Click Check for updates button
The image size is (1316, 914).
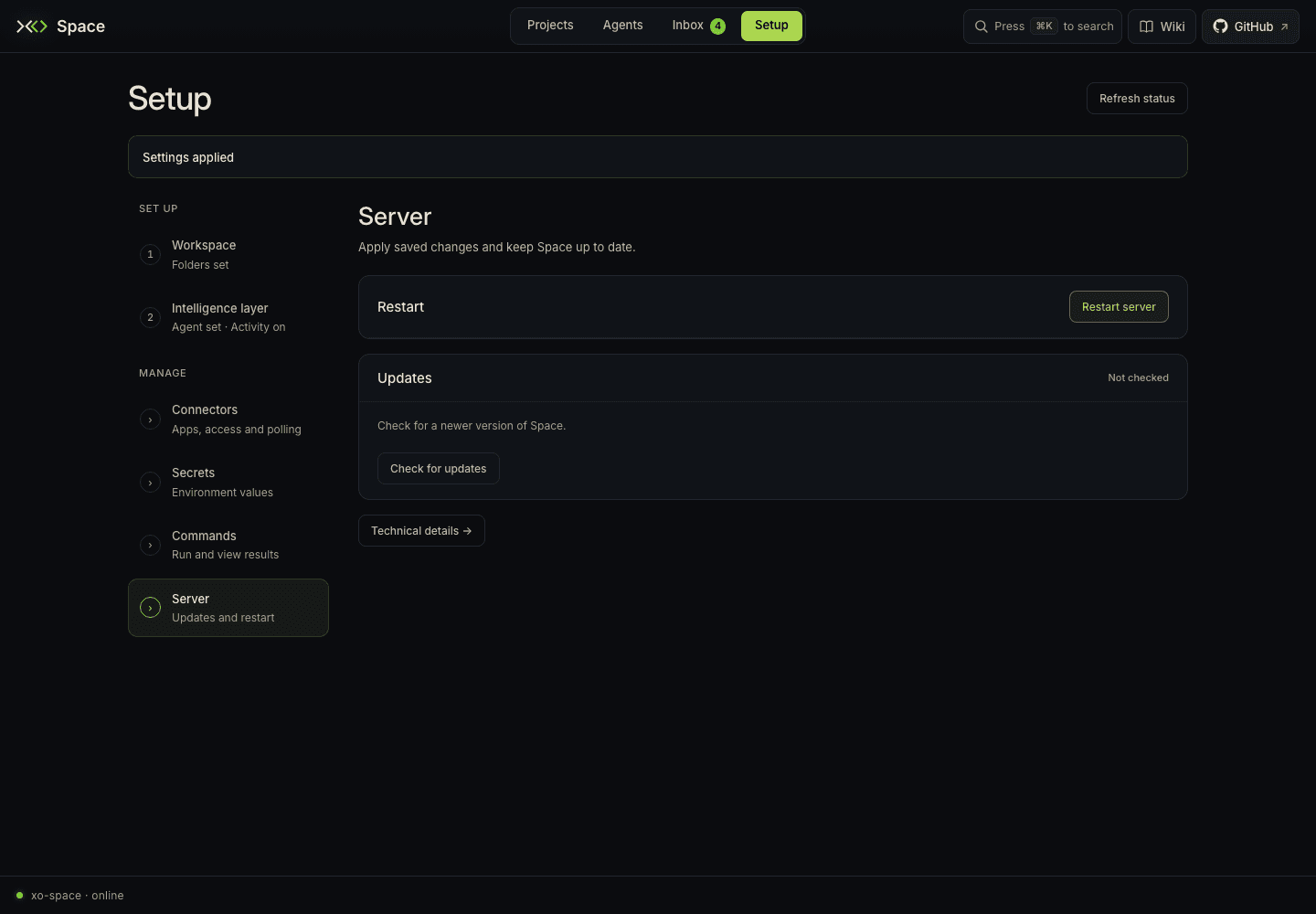click(x=438, y=469)
